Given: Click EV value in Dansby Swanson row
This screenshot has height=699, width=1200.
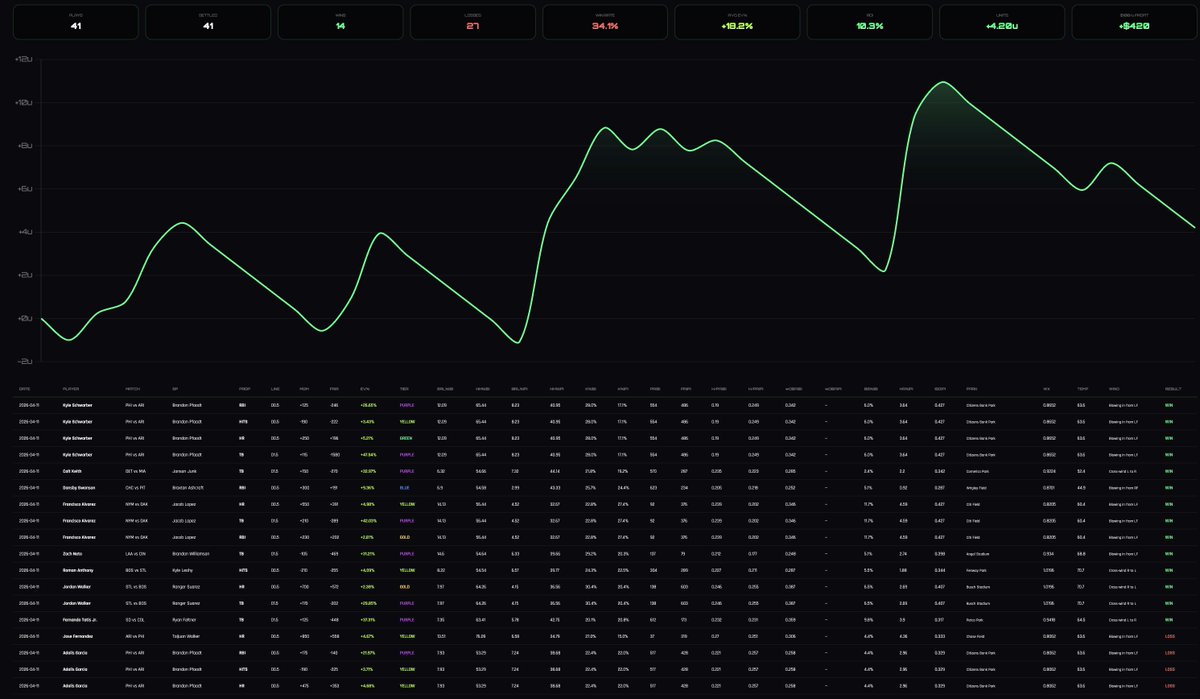Looking at the screenshot, I should tap(366, 486).
